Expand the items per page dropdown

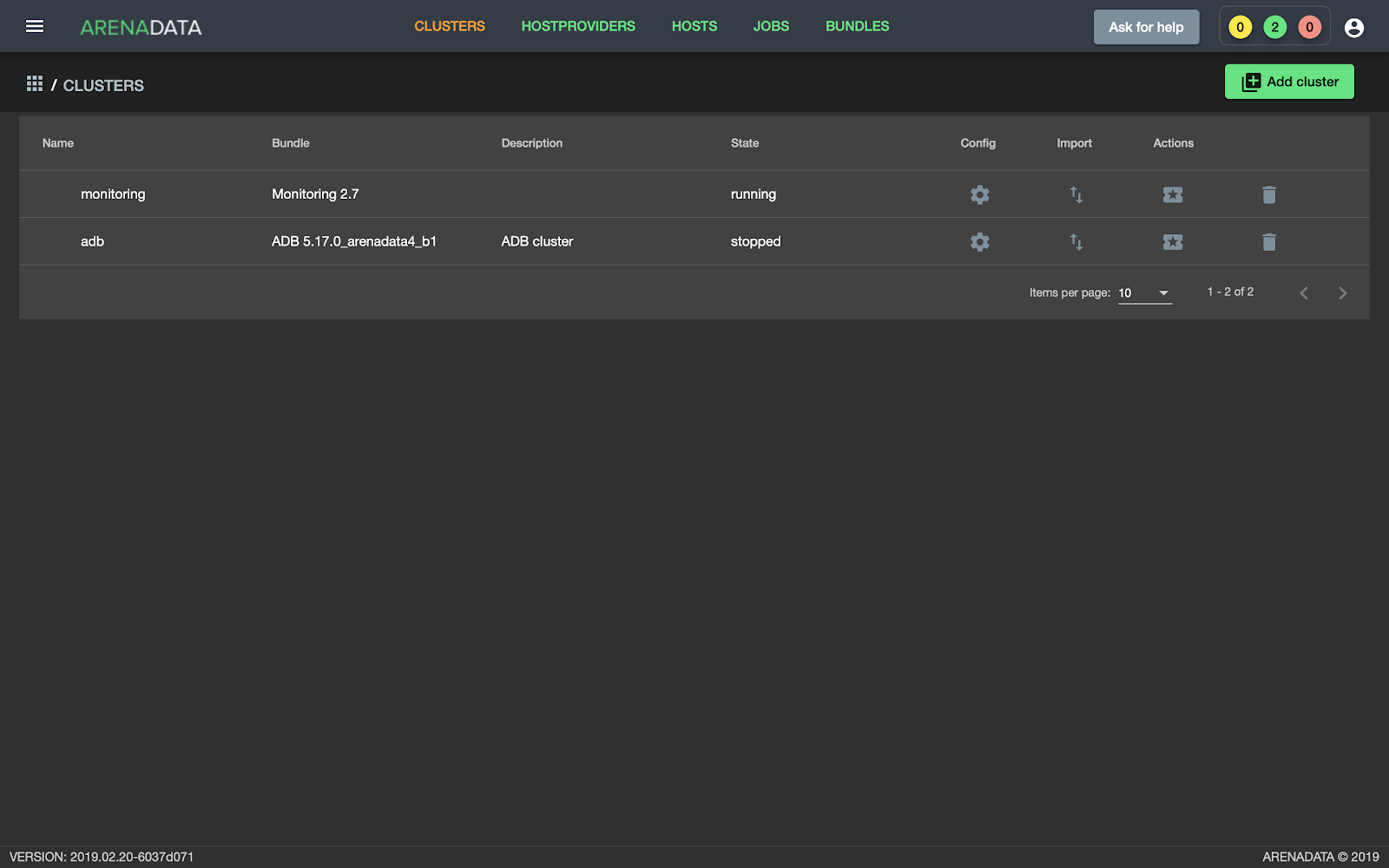[1144, 293]
